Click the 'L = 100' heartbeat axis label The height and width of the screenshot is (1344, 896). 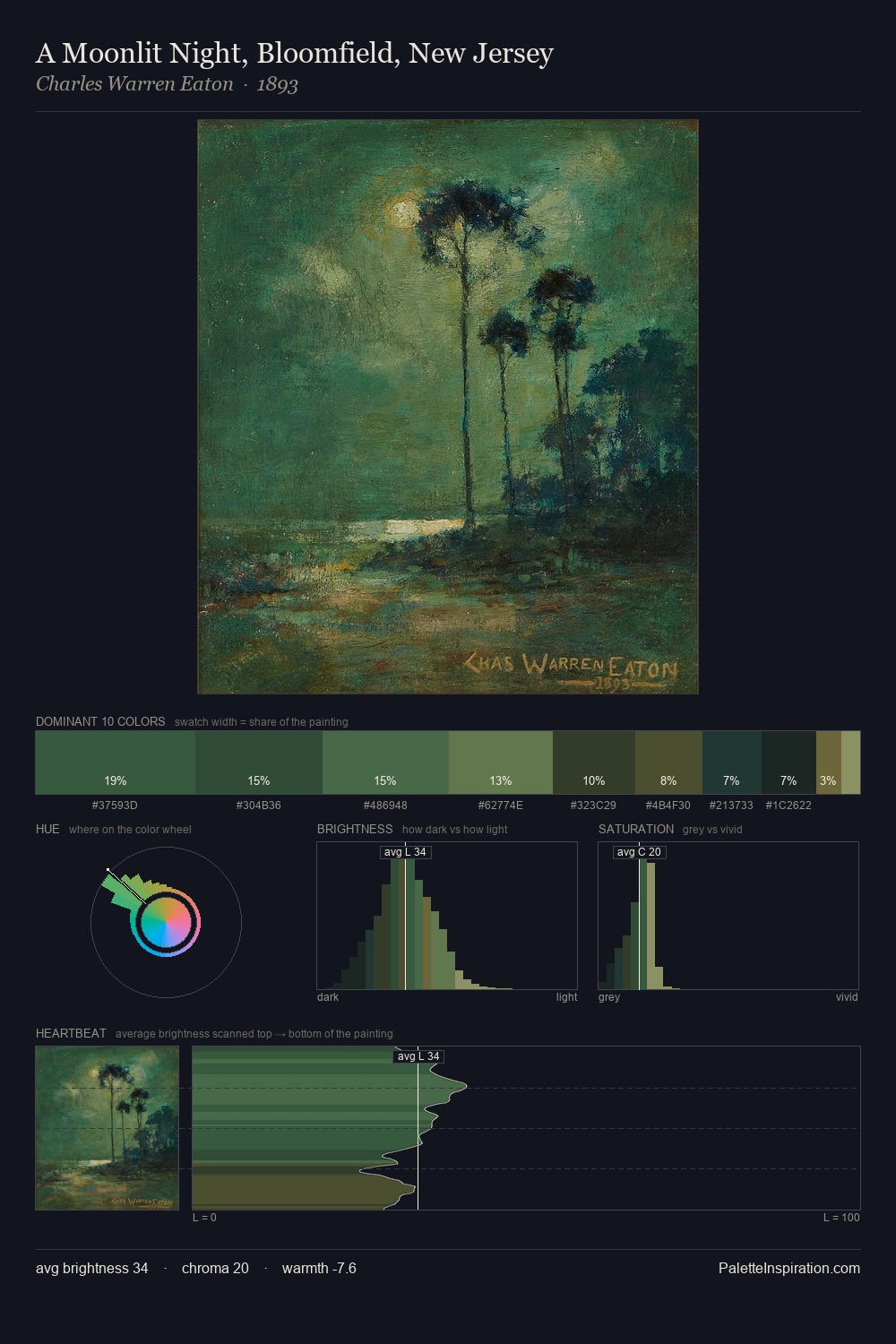(x=841, y=1218)
